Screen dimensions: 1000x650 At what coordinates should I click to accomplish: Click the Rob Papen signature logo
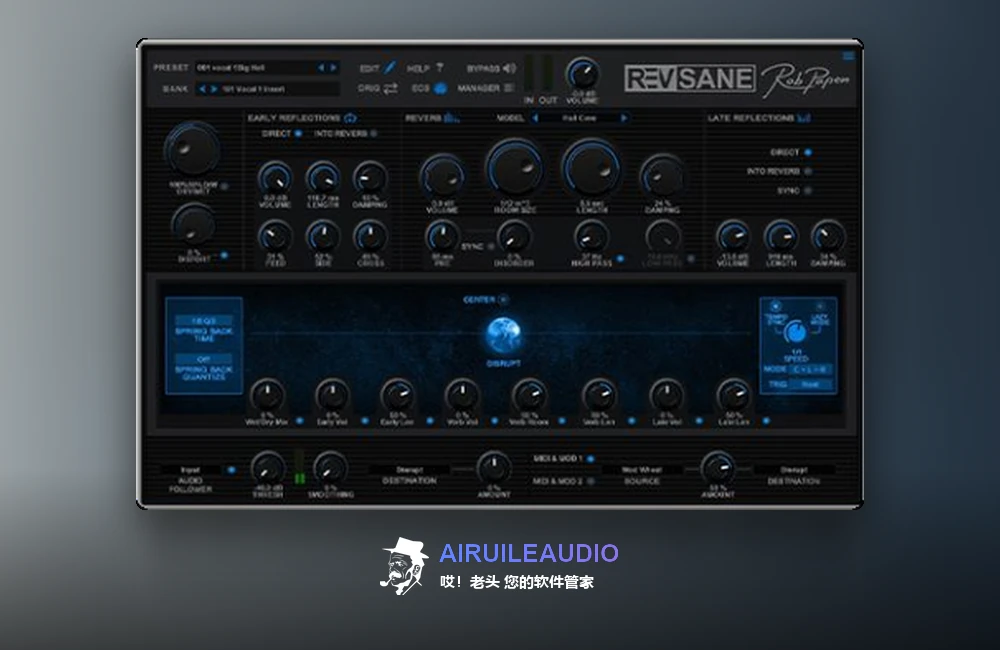pyautogui.click(x=805, y=80)
